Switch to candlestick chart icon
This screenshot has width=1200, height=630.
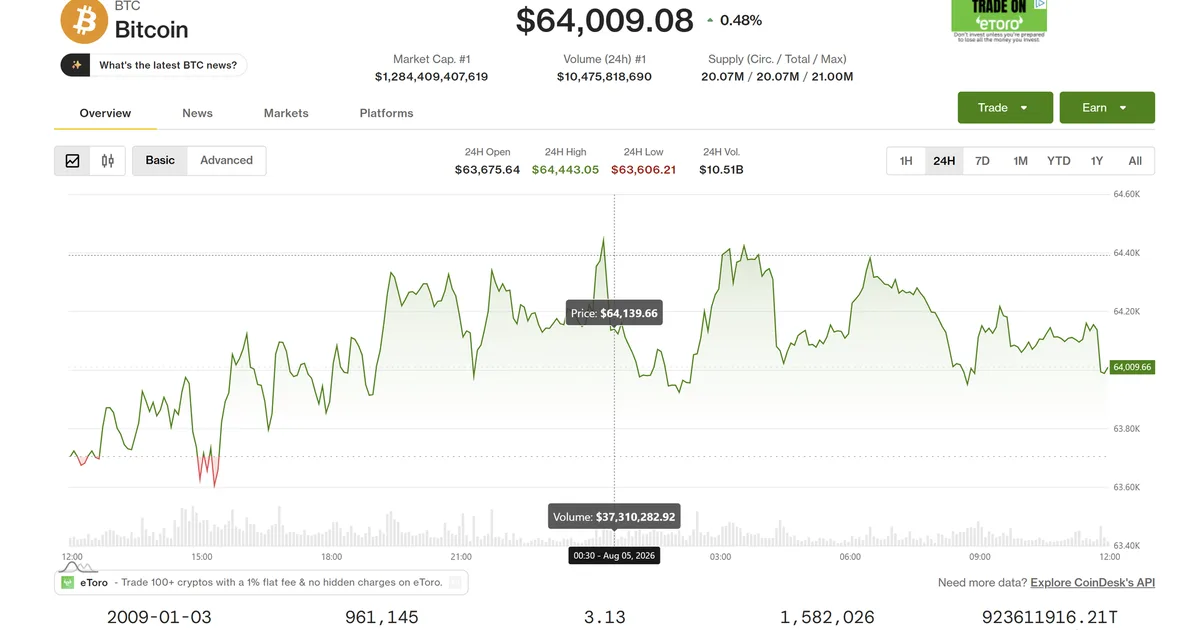[107, 160]
